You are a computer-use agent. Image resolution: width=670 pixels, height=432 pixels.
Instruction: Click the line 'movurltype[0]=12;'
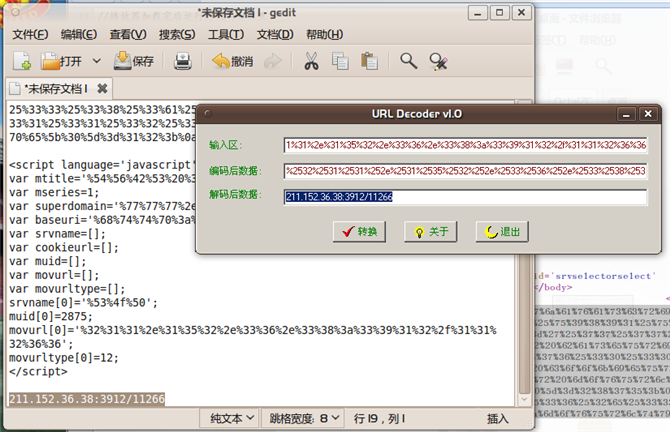64,358
